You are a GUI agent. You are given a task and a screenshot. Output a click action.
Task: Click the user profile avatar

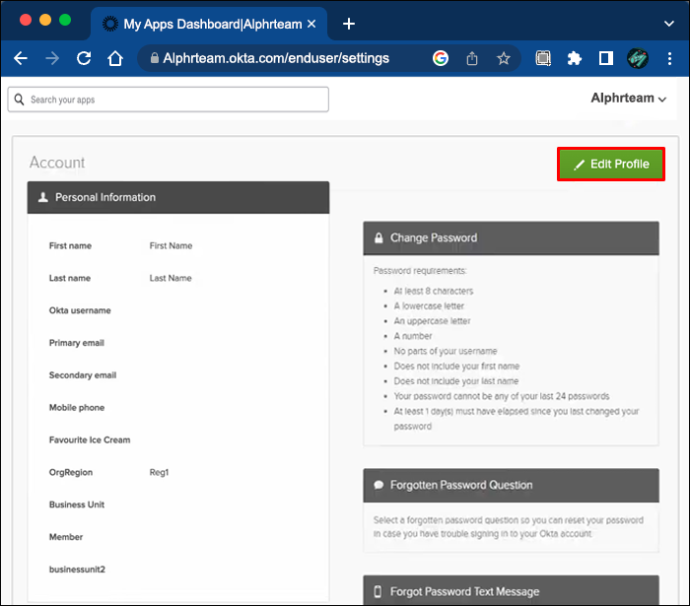637,58
